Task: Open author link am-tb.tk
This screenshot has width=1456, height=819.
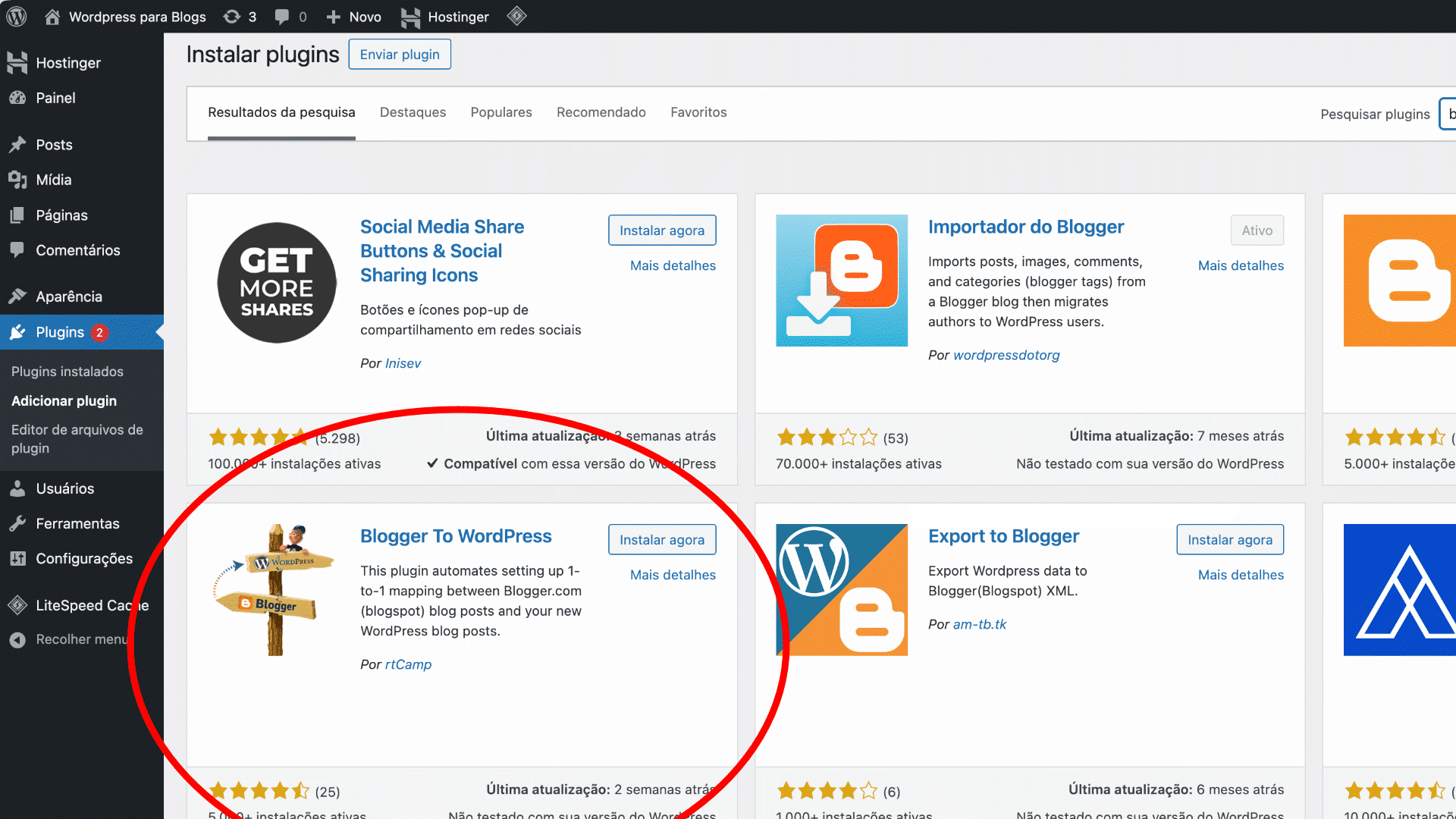Action: point(980,624)
